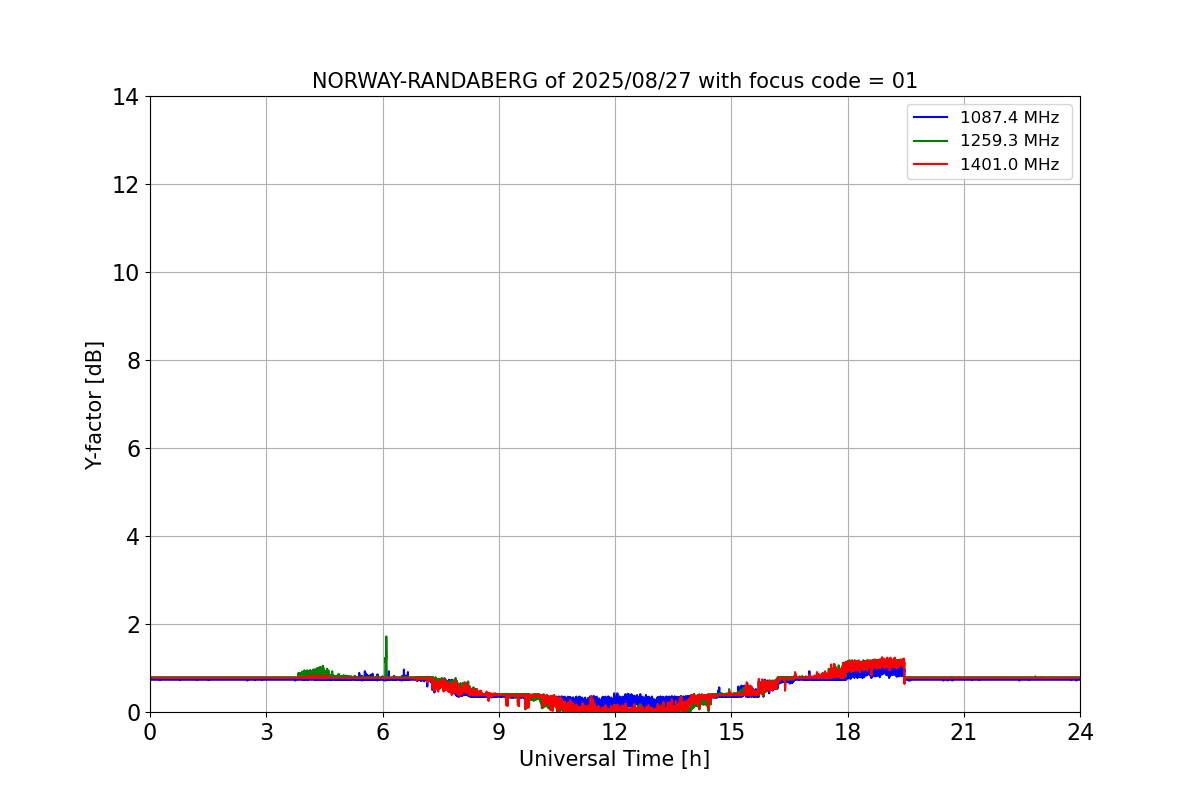This screenshot has width=1200, height=800.
Task: Click x-axis tick label 24
Action: click(1080, 732)
